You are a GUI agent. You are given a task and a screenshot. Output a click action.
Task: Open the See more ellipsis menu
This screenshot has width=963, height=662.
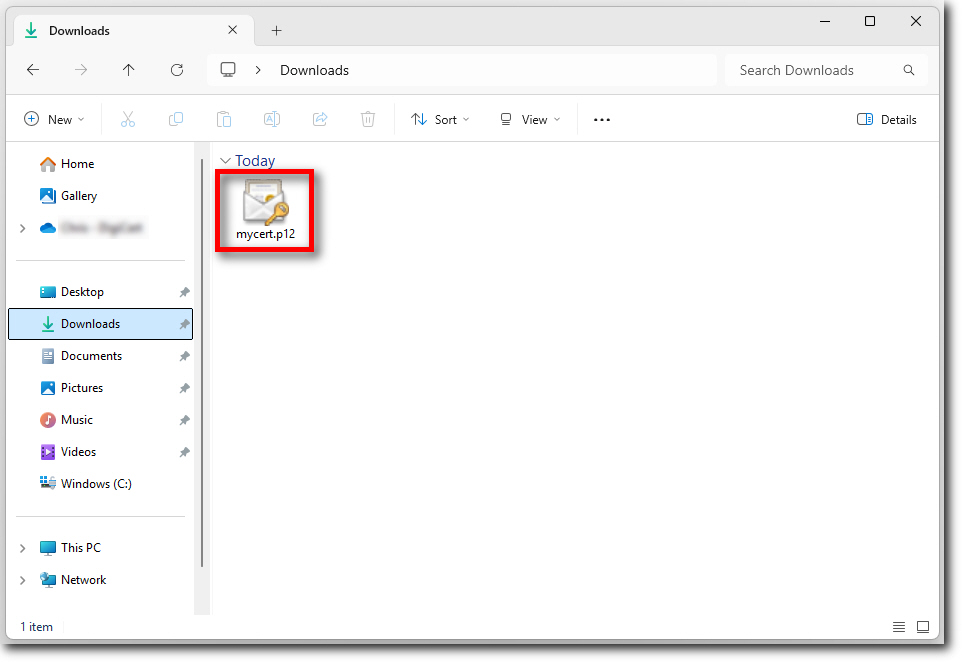602,119
